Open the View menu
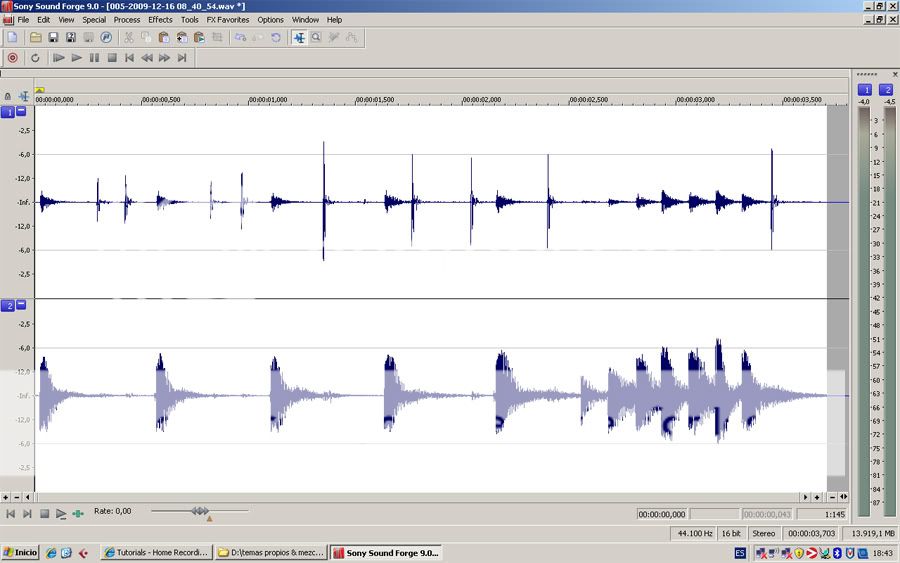Image resolution: width=900 pixels, height=563 pixels. click(x=66, y=20)
